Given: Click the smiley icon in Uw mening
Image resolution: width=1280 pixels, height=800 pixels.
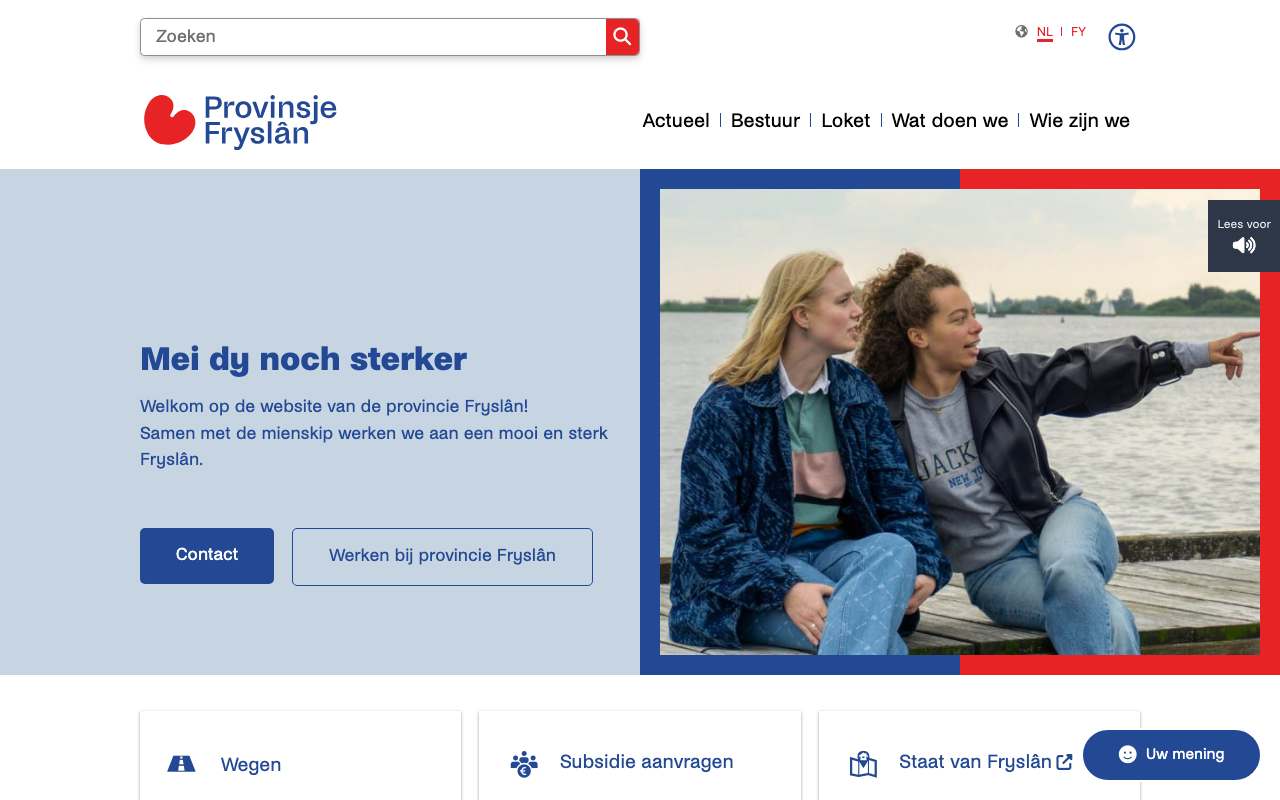Looking at the screenshot, I should pos(1127,754).
